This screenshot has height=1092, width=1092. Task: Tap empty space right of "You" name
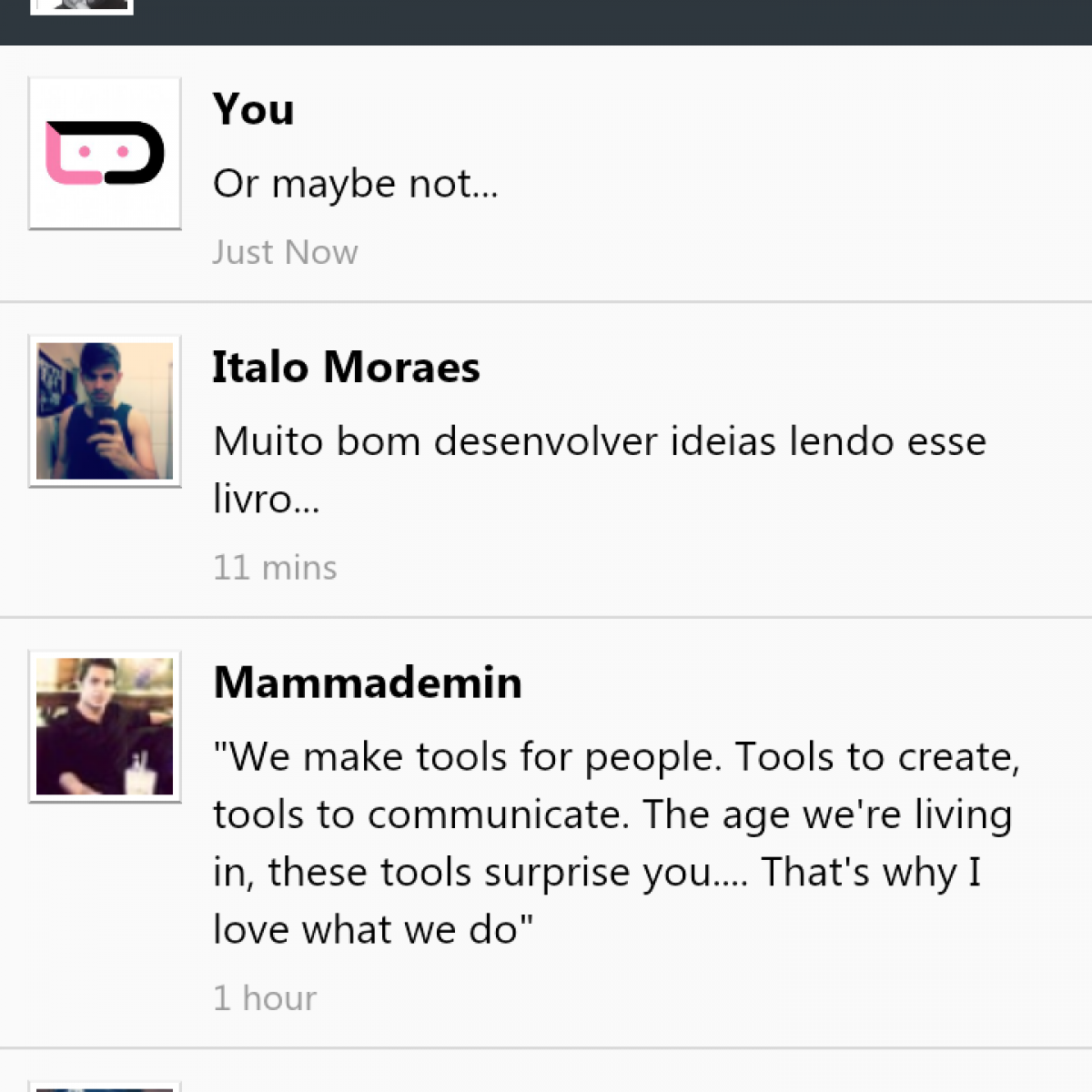[682, 109]
